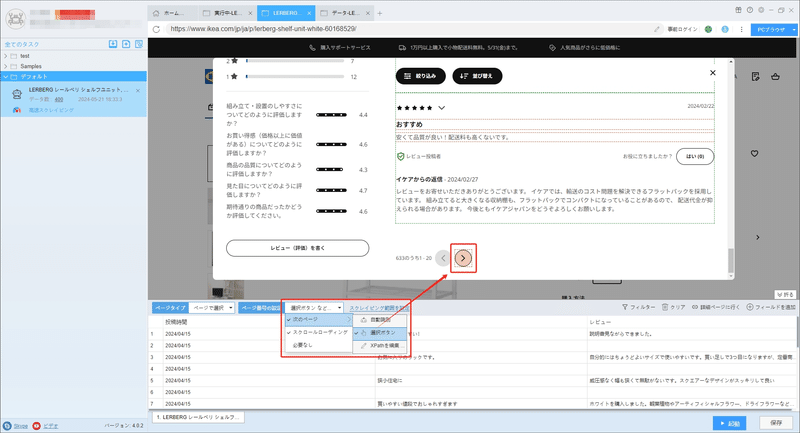
Task: Click the IKEA shopping list note icon
Action: (x=756, y=77)
